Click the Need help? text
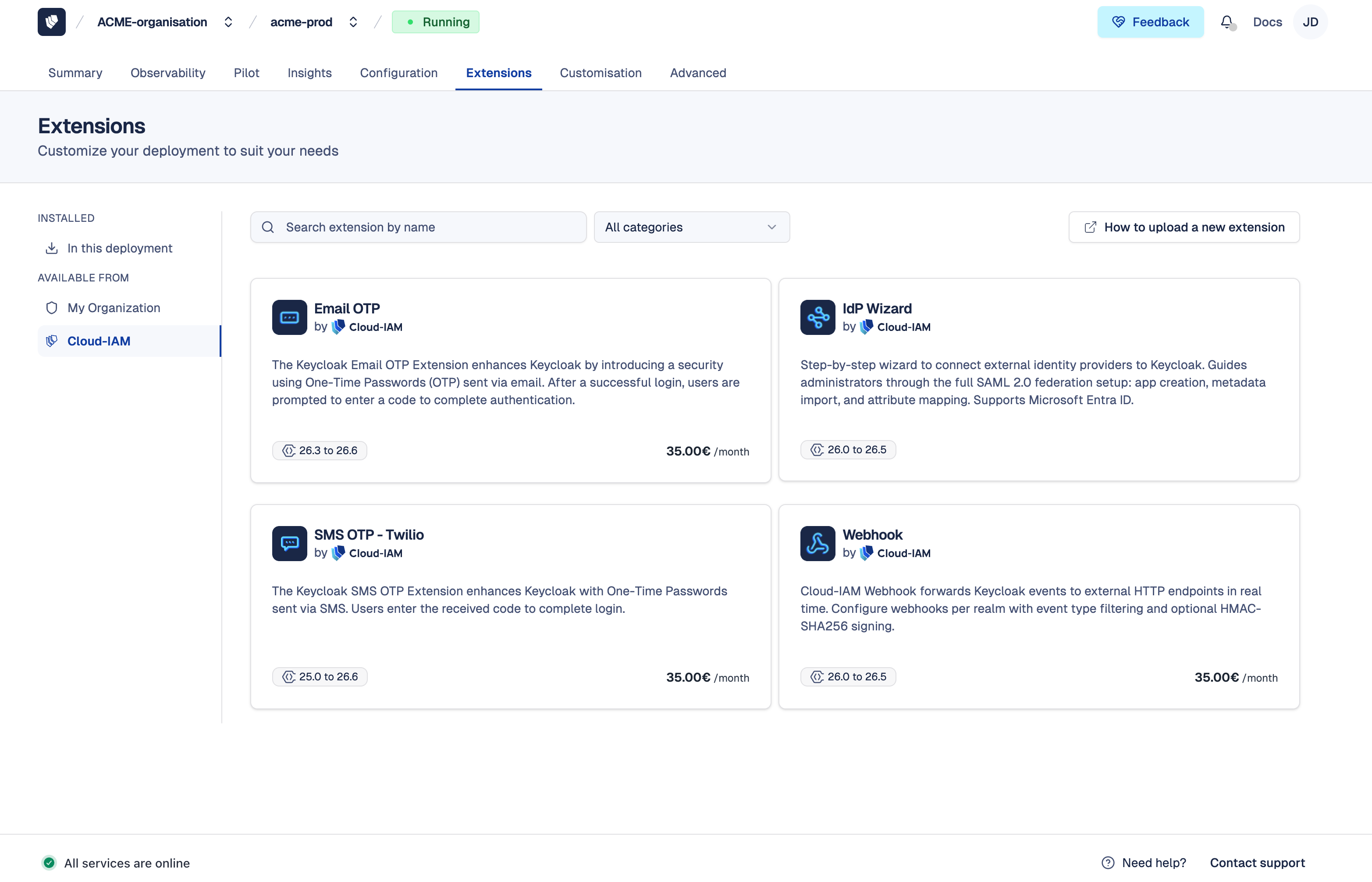1372x882 pixels. pos(1154,863)
